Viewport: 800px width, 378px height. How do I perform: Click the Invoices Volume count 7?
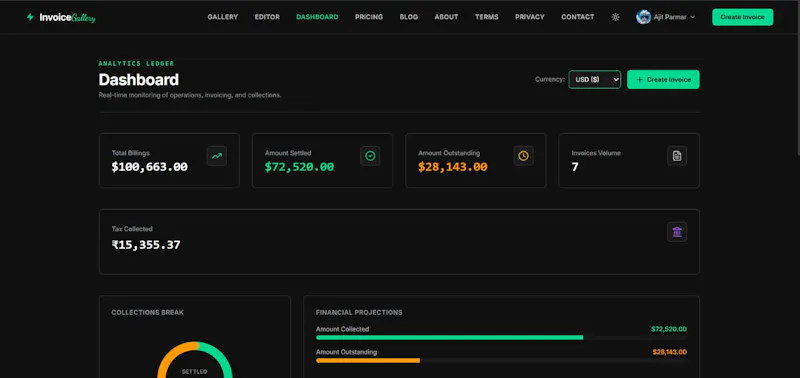575,167
